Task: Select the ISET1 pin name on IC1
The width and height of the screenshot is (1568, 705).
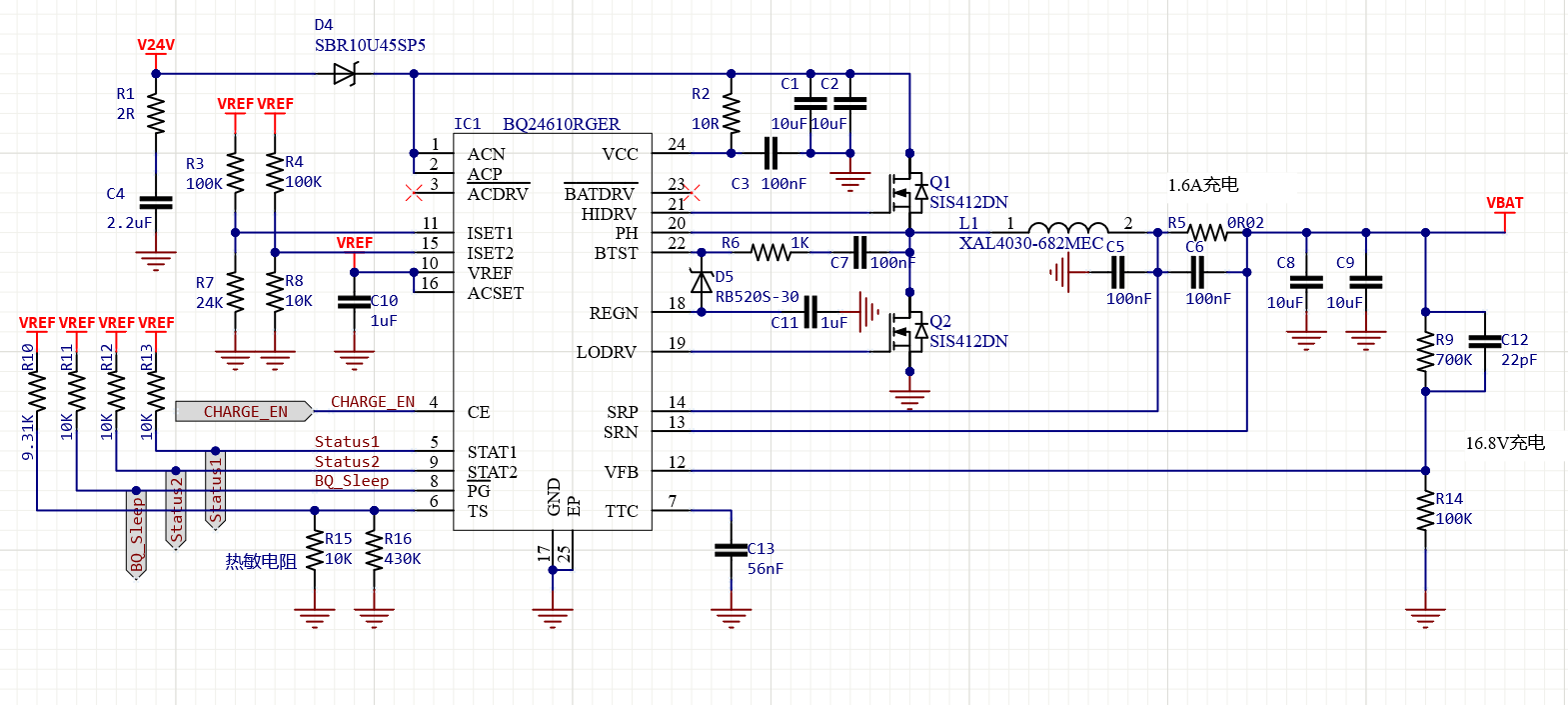Action: pos(490,233)
